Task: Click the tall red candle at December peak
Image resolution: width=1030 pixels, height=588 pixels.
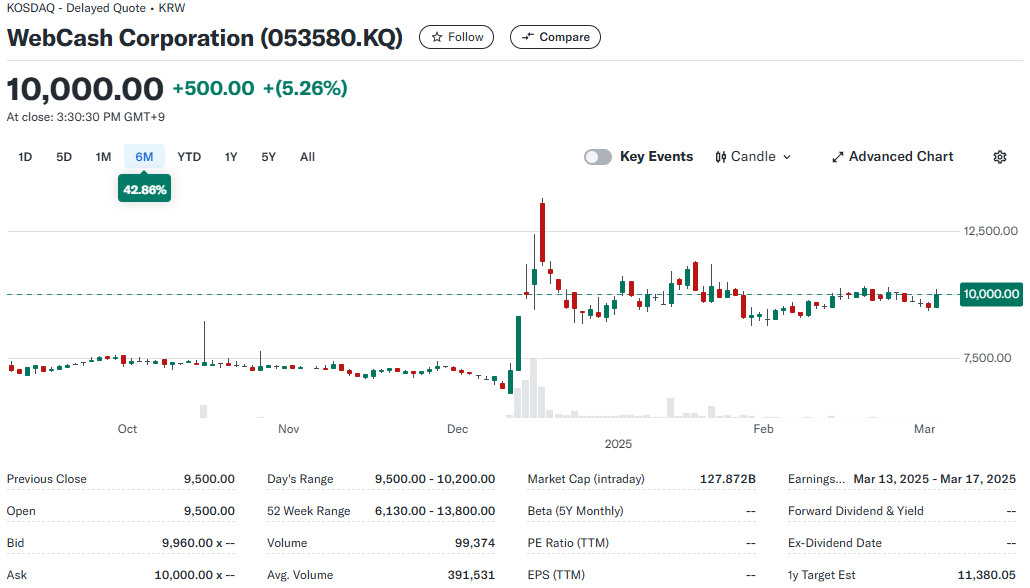Action: pos(543,233)
